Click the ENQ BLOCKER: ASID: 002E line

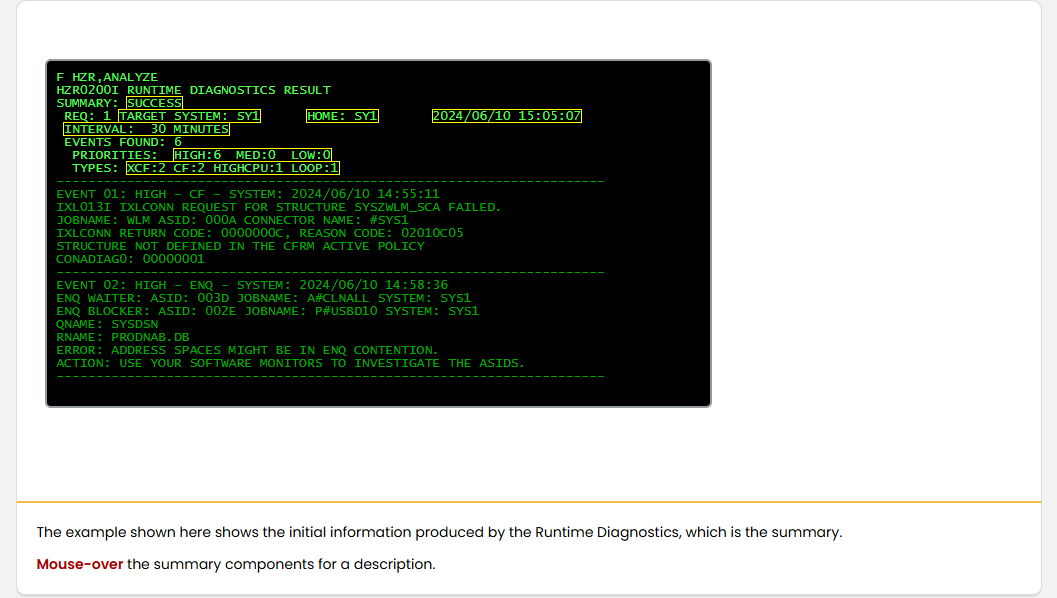pos(268,311)
